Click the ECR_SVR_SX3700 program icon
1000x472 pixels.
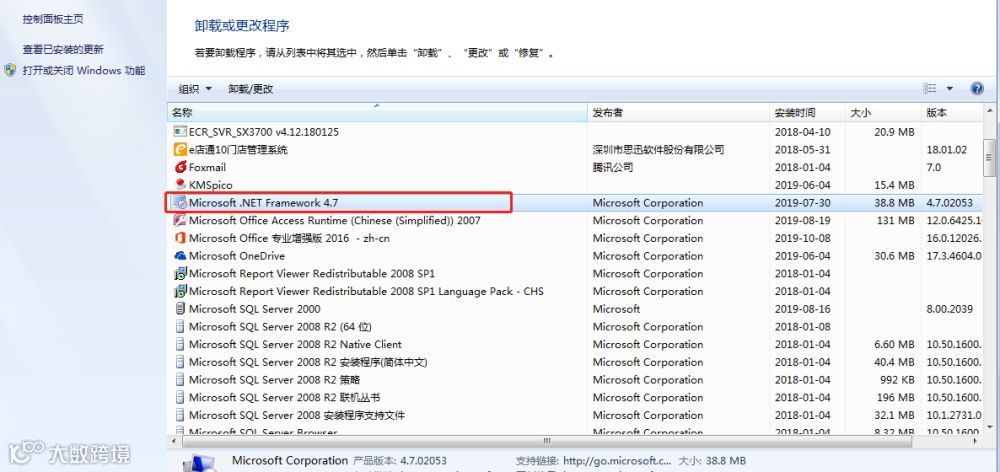click(x=180, y=132)
